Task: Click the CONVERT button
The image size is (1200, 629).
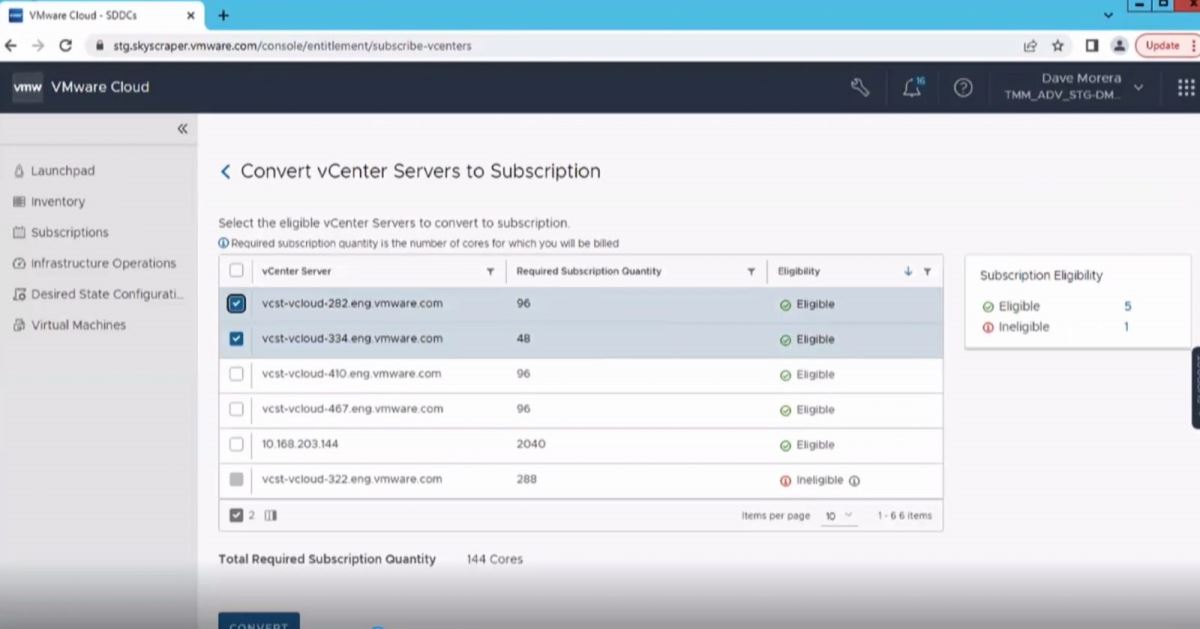Action: (x=259, y=621)
